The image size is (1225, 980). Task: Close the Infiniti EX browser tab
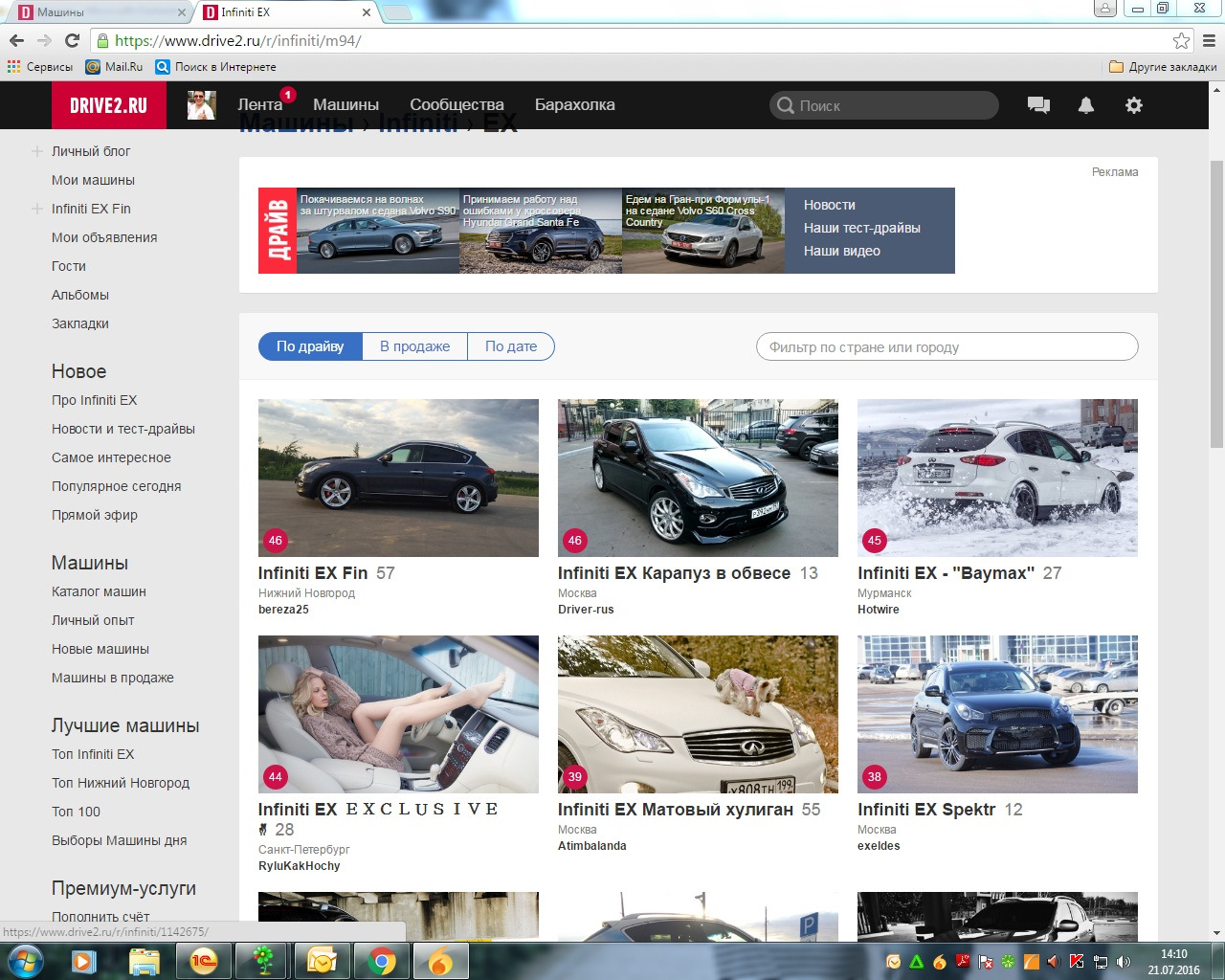[x=367, y=12]
